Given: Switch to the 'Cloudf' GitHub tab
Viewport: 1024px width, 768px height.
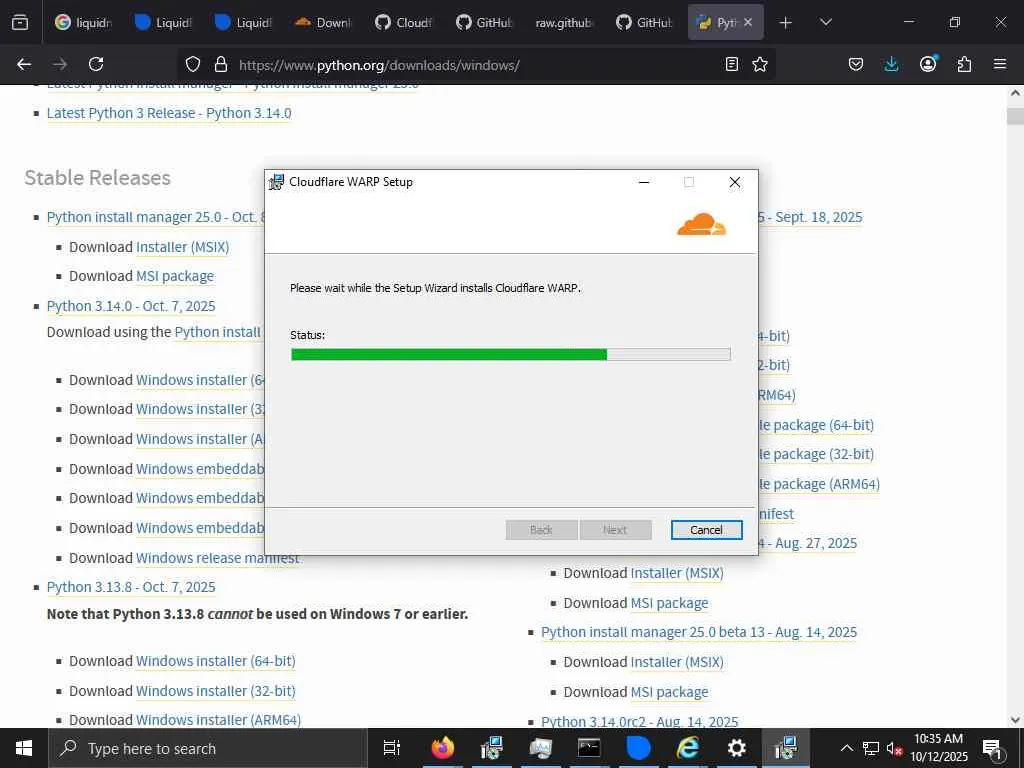Looking at the screenshot, I should [403, 22].
